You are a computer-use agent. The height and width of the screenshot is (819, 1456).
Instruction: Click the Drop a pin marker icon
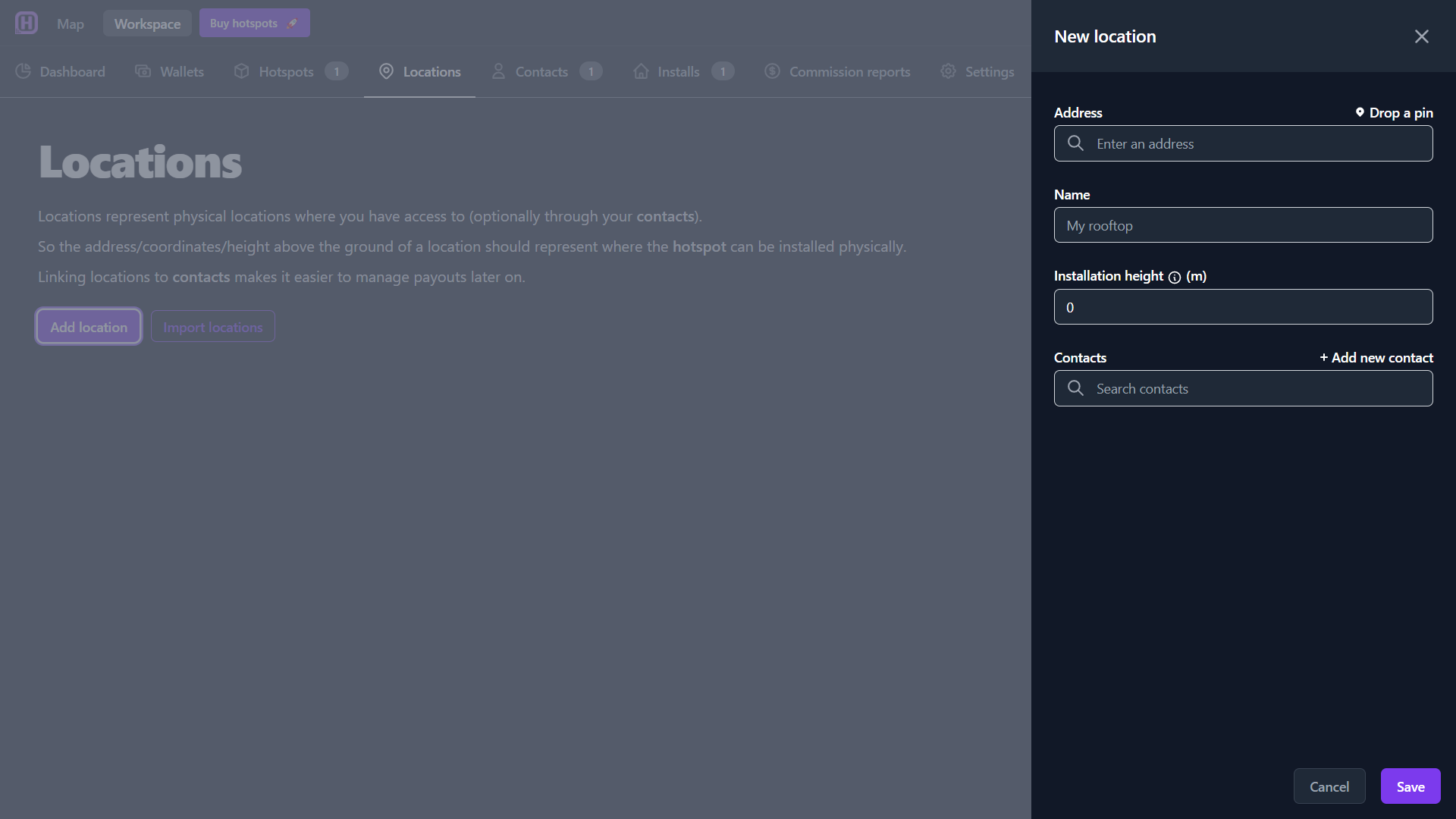pos(1360,112)
